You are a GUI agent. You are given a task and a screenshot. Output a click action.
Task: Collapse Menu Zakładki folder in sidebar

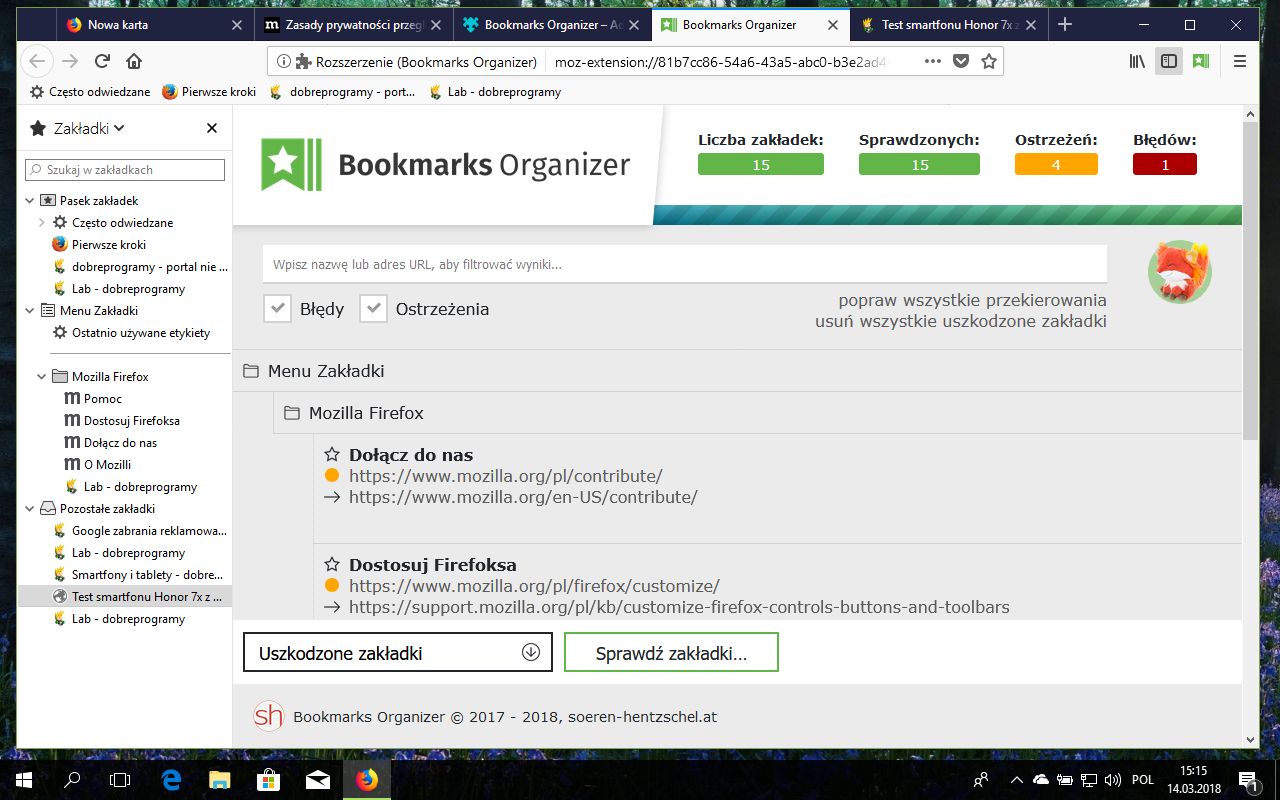pos(30,311)
